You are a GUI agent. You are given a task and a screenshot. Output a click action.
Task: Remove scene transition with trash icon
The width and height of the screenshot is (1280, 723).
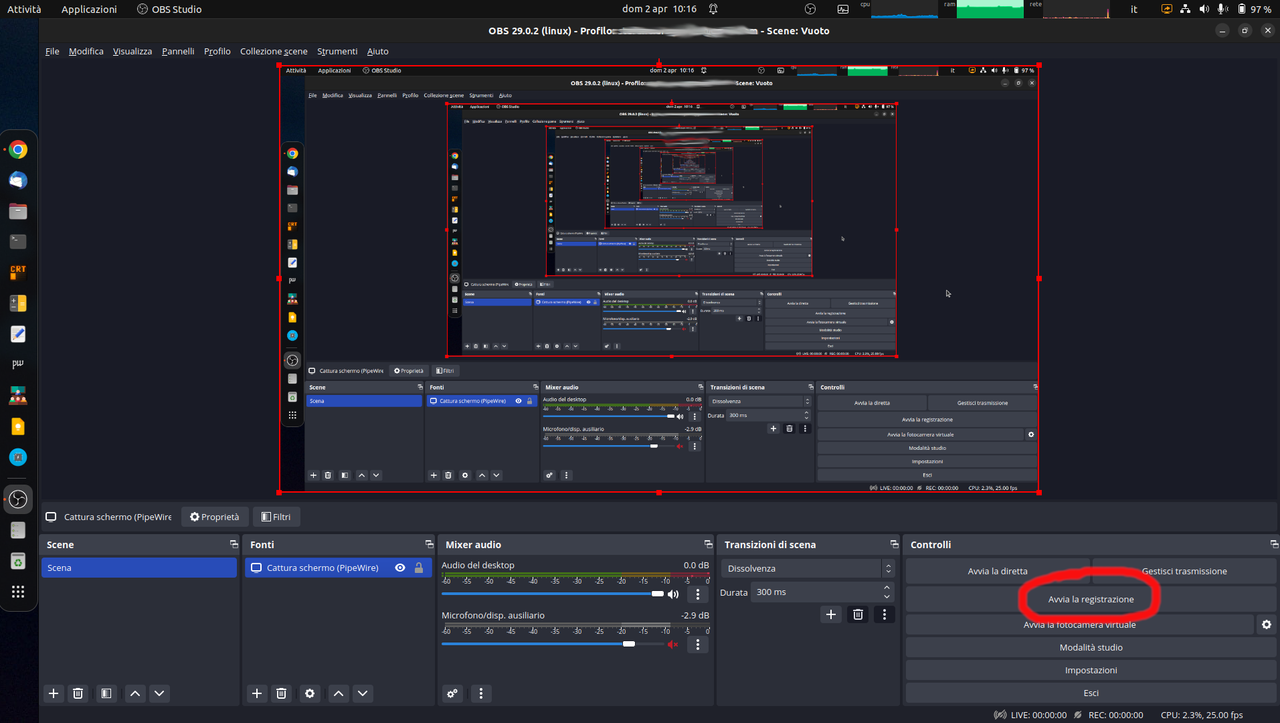tap(858, 614)
